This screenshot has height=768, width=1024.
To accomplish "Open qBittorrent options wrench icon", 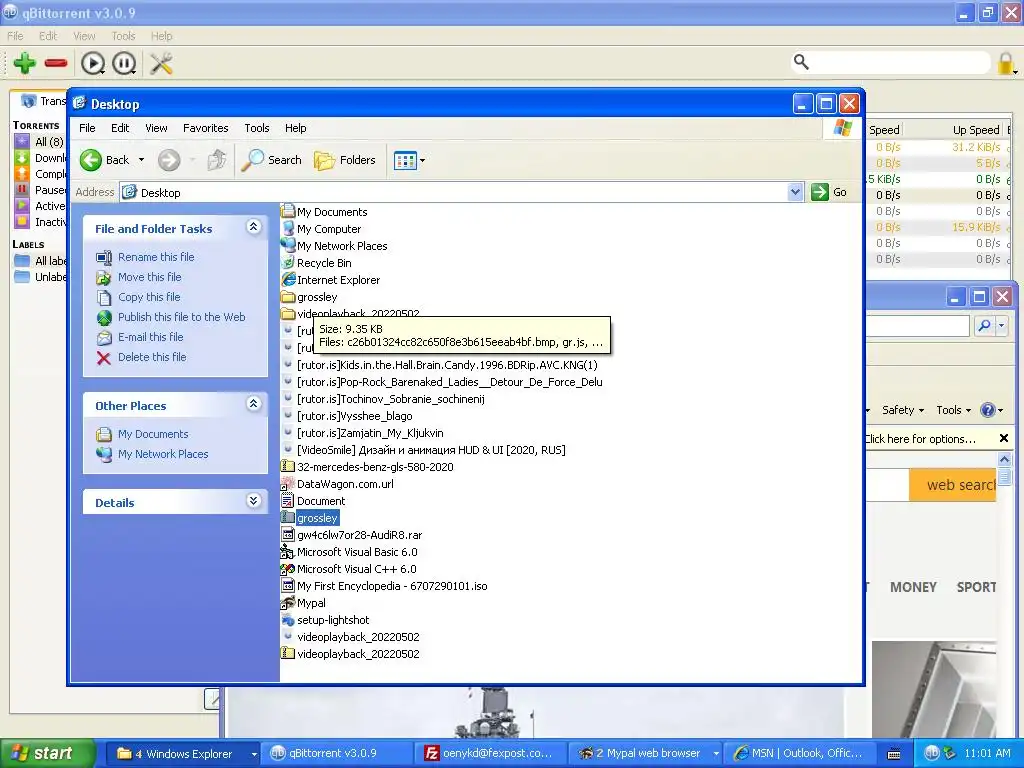I will [161, 63].
